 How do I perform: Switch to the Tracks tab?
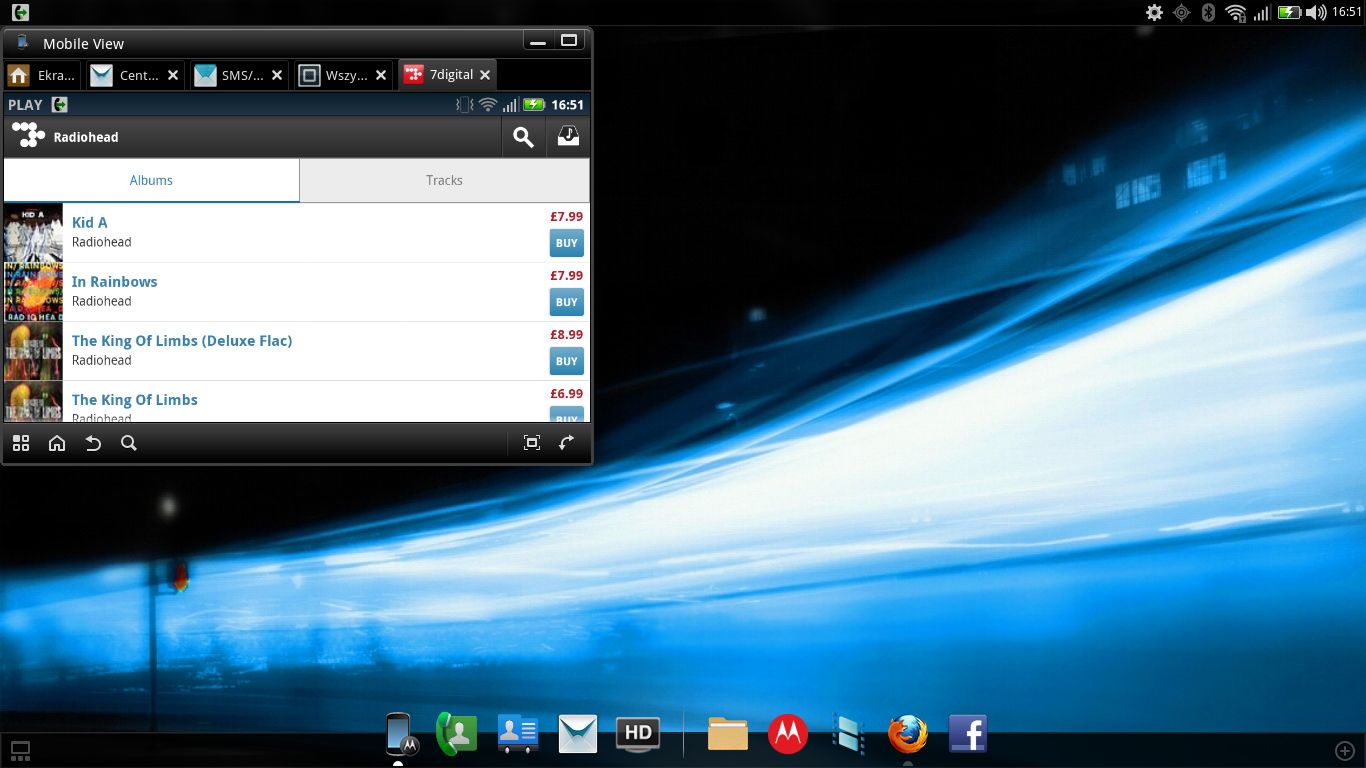(444, 180)
